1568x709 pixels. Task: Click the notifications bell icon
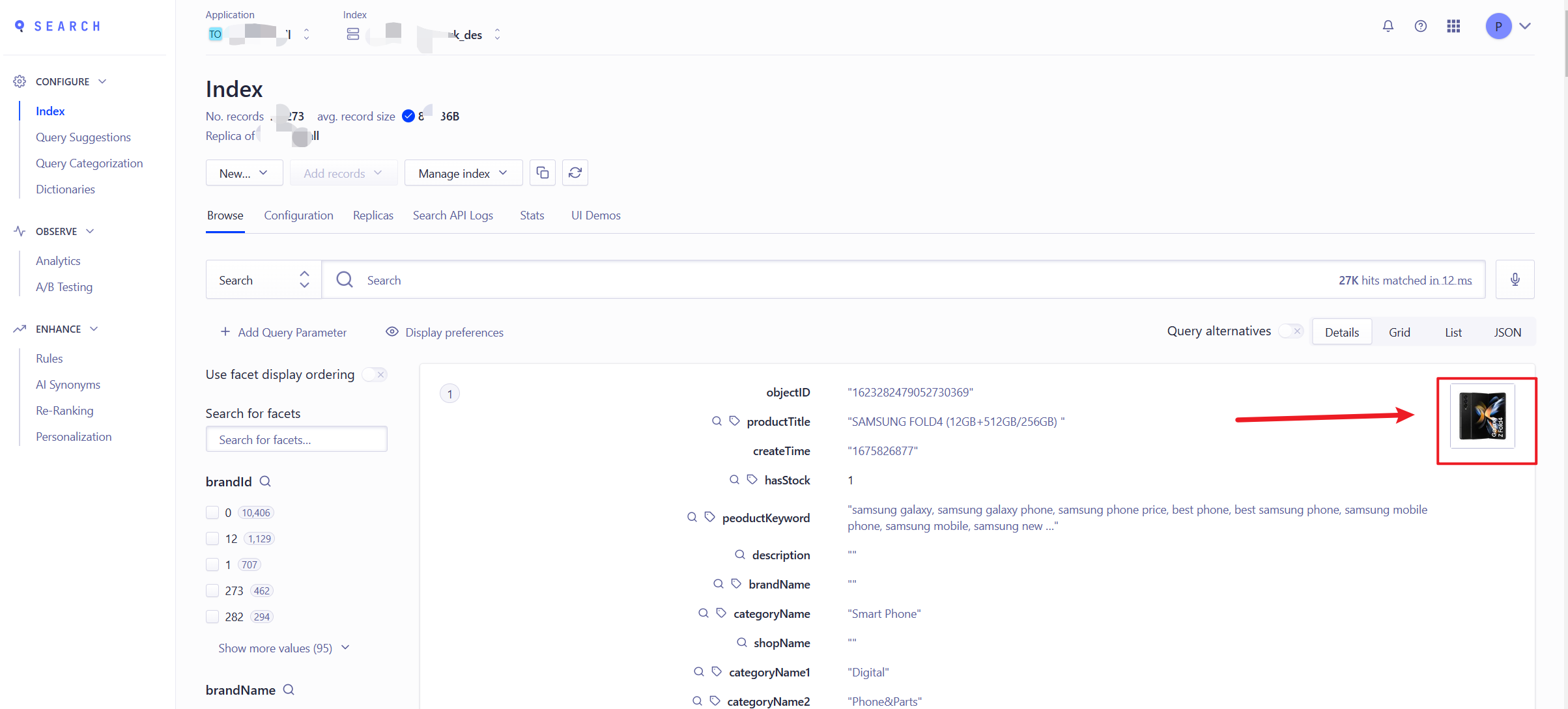[1388, 26]
